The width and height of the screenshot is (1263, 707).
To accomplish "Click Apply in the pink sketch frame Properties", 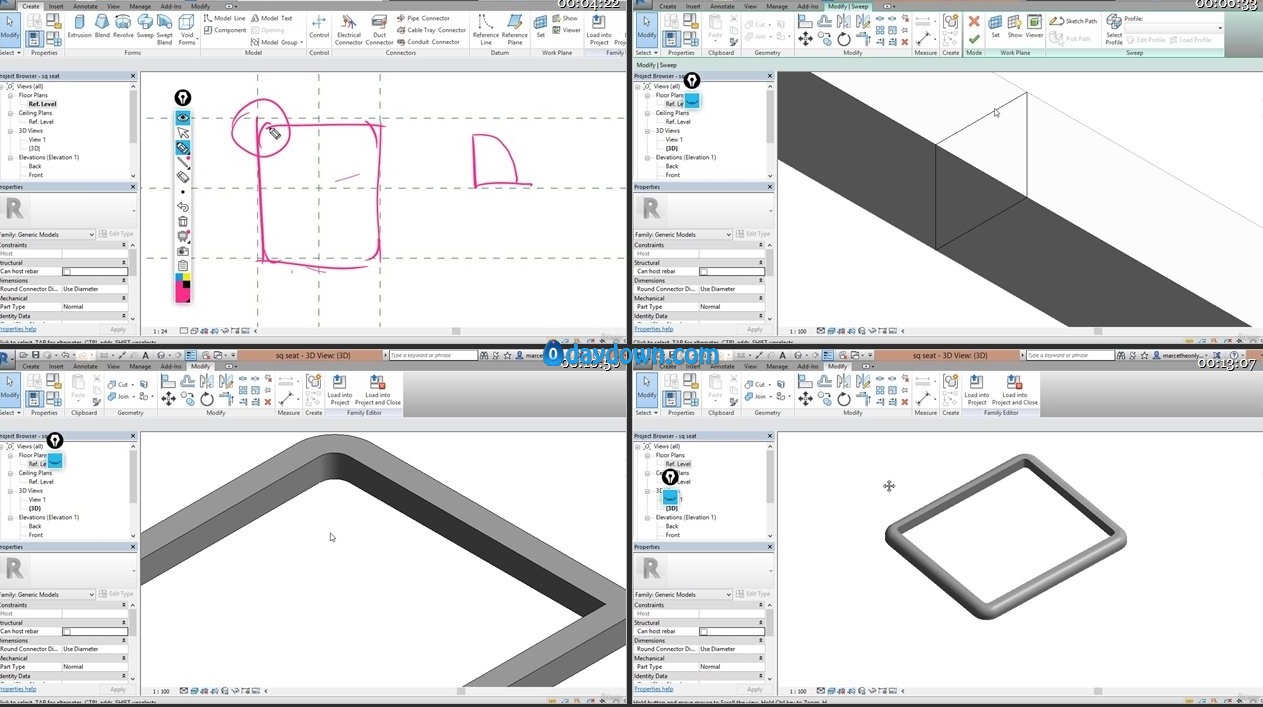I will point(118,329).
